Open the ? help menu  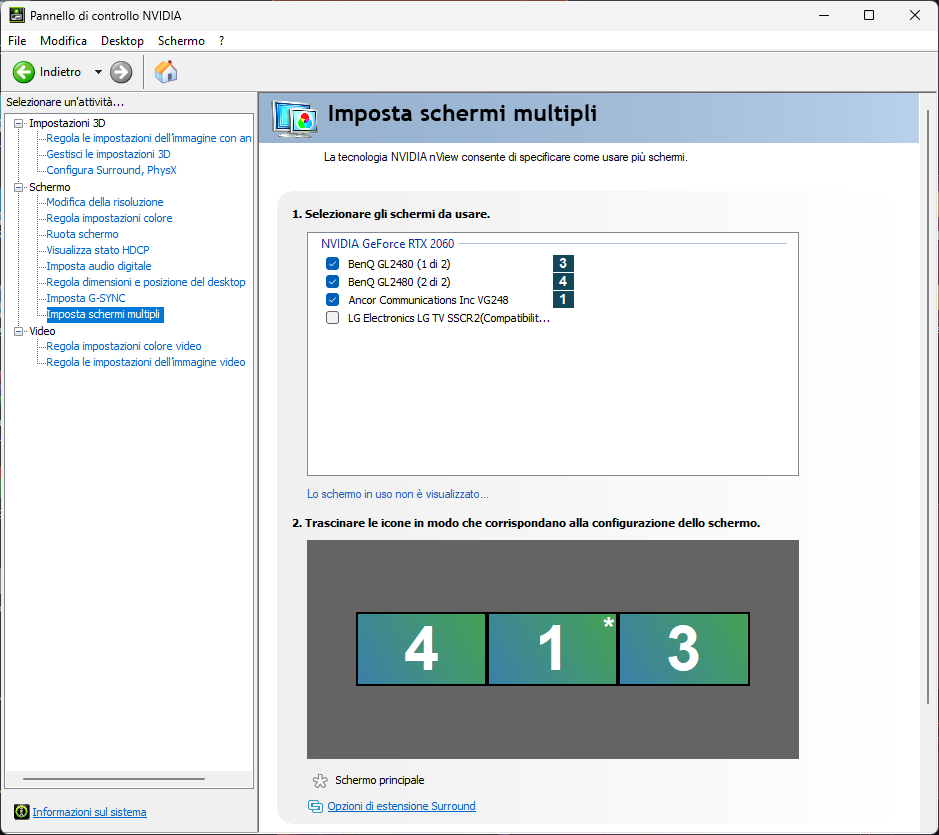(x=222, y=41)
